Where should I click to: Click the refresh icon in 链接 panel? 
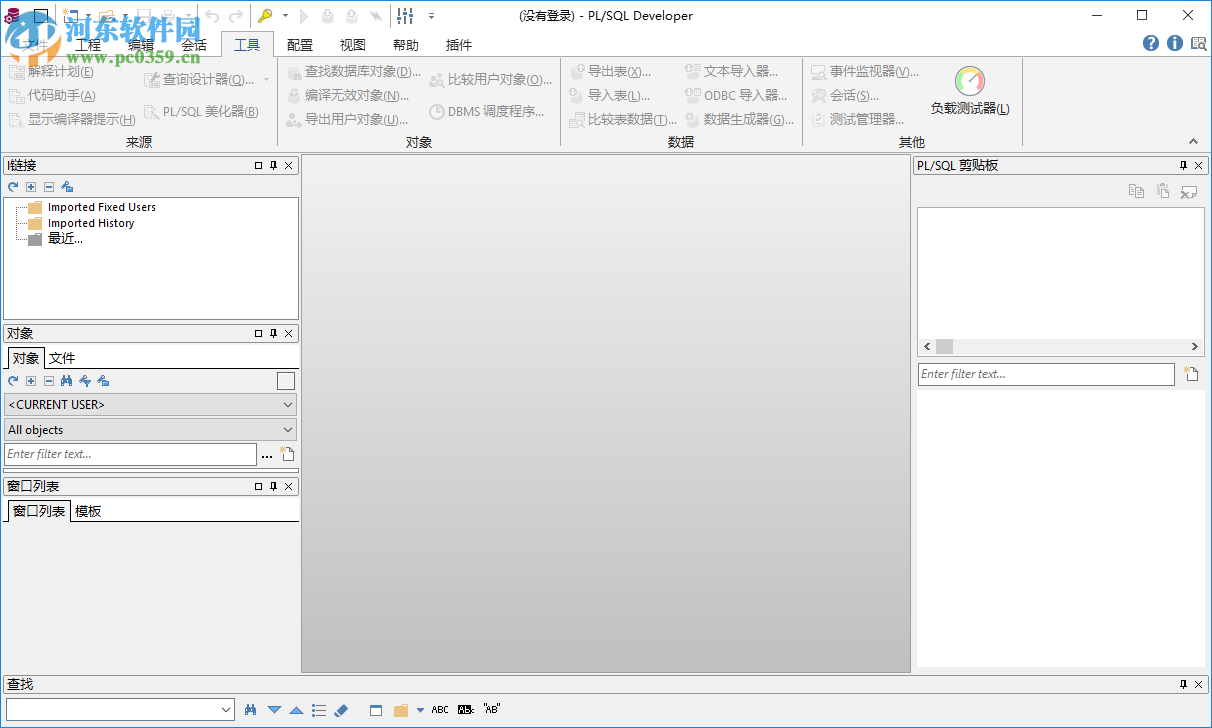point(12,186)
